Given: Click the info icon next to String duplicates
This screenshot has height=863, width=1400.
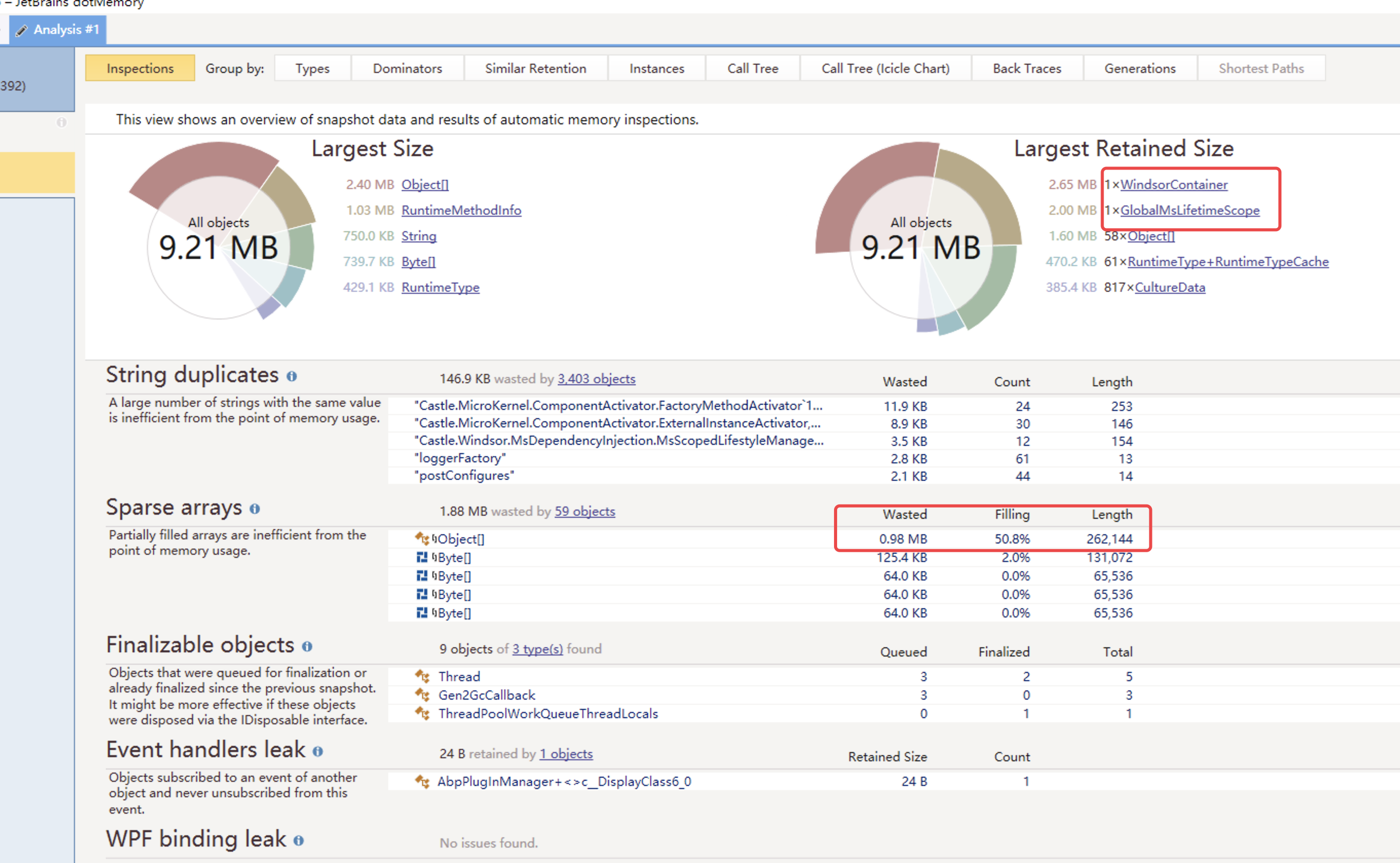Looking at the screenshot, I should point(293,377).
